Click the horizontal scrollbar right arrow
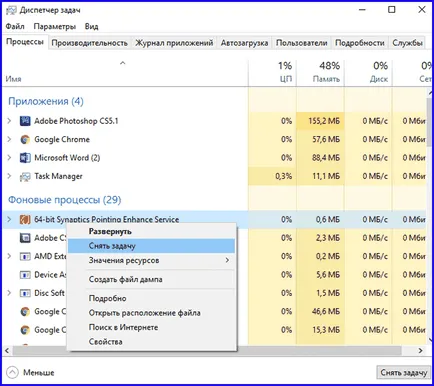Screen dimensions: 434x386 click(x=421, y=350)
